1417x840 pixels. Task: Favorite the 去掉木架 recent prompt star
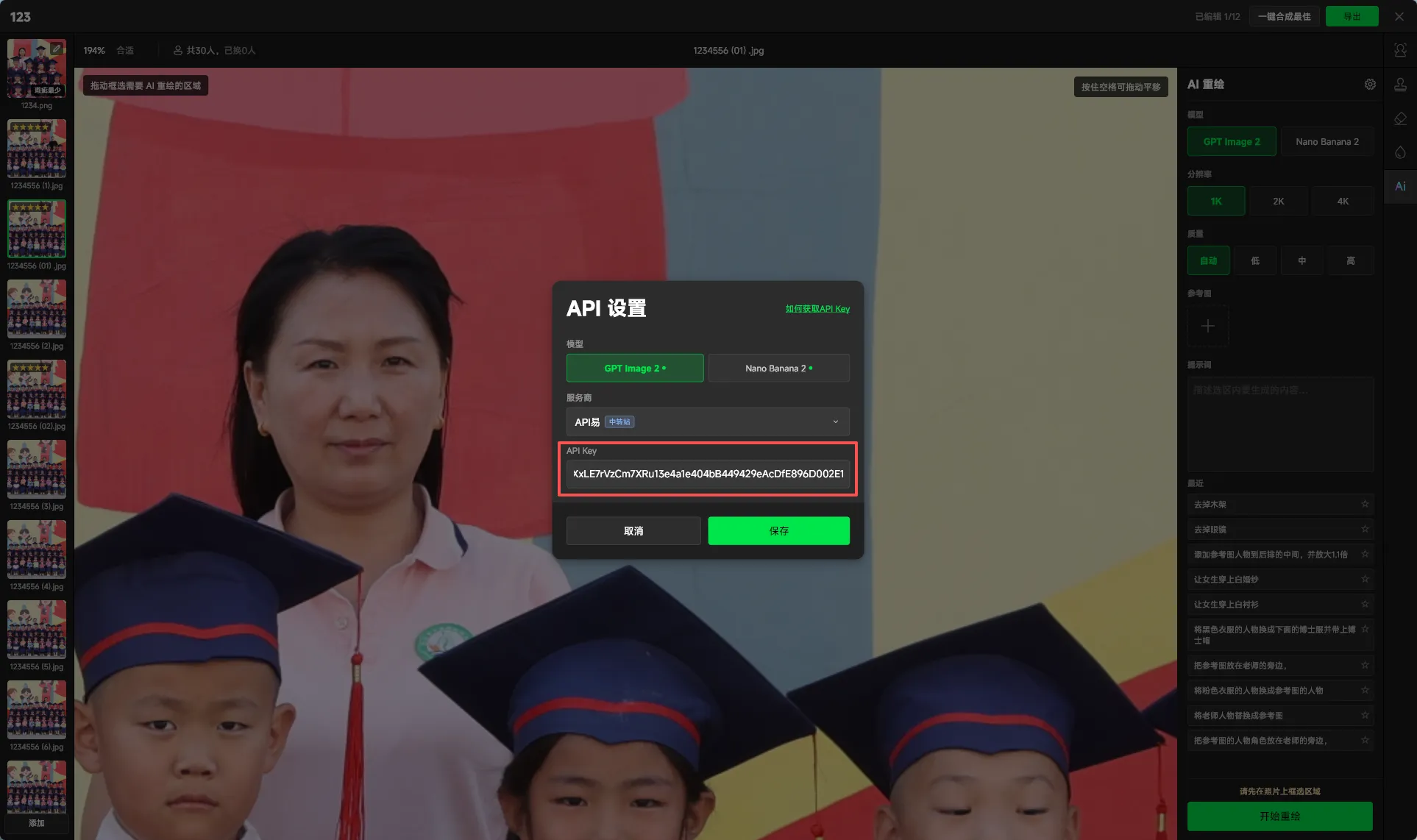click(1365, 504)
